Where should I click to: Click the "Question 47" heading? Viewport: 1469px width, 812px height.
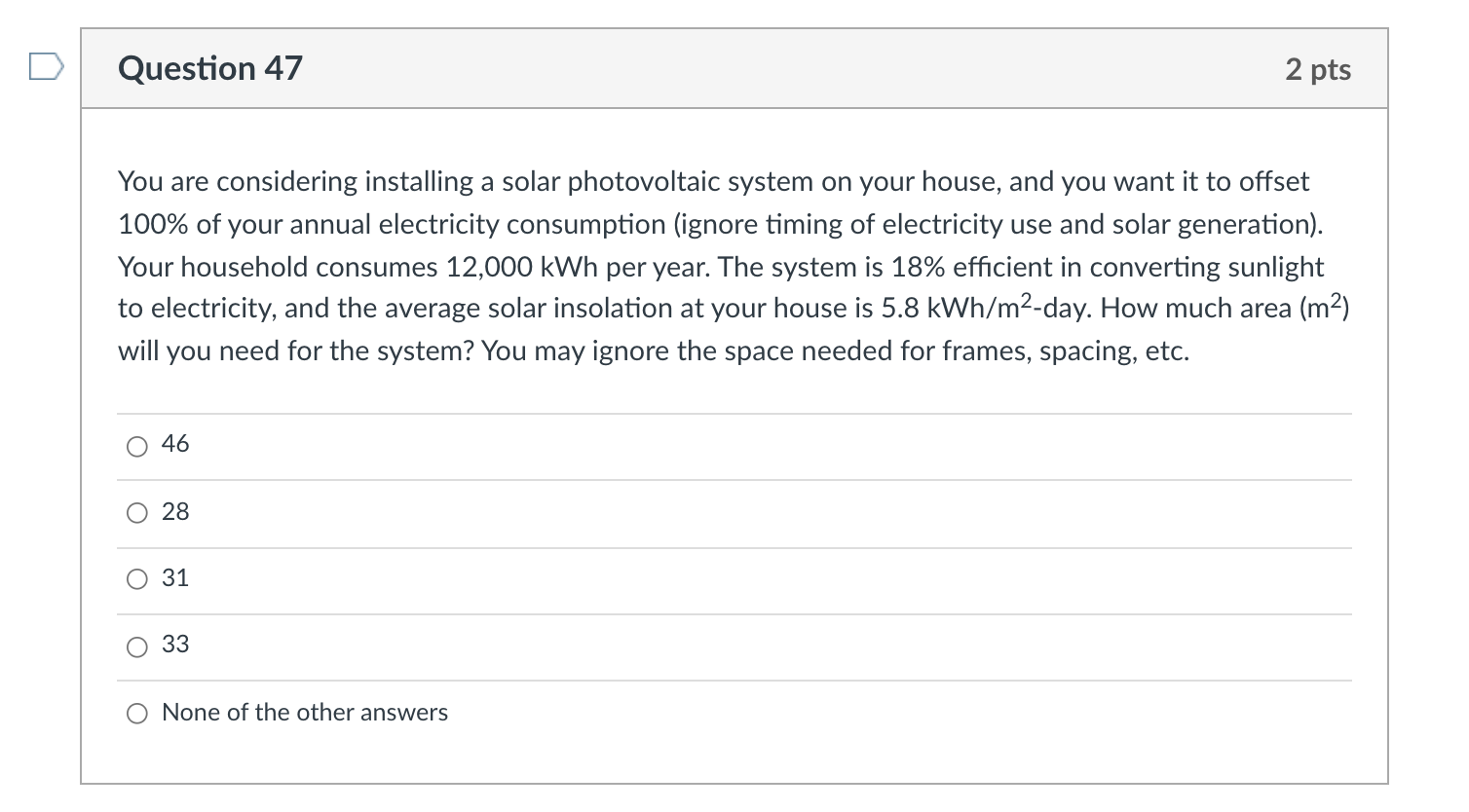click(x=210, y=68)
